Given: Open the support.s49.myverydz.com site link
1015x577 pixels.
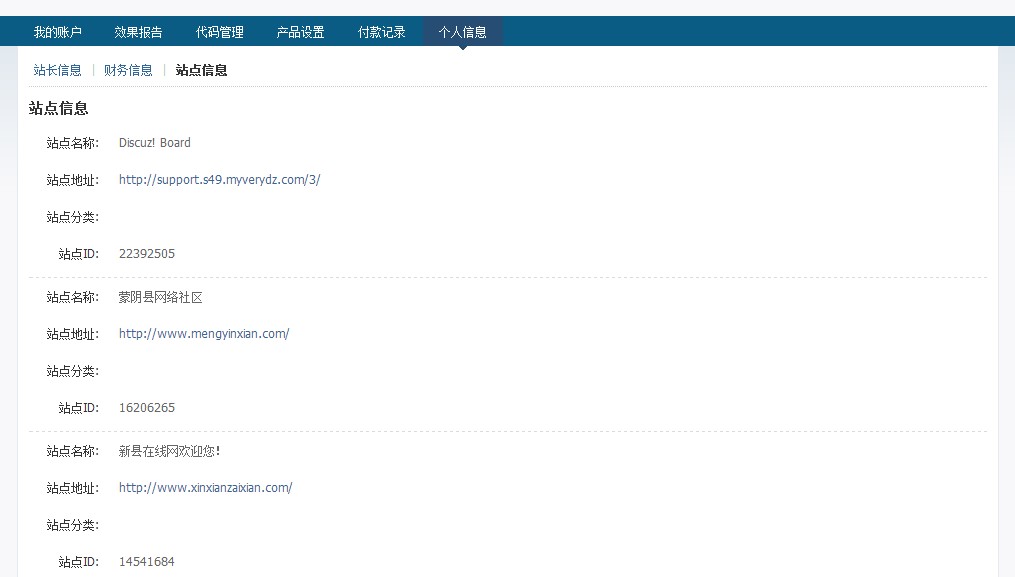Looking at the screenshot, I should pos(219,180).
